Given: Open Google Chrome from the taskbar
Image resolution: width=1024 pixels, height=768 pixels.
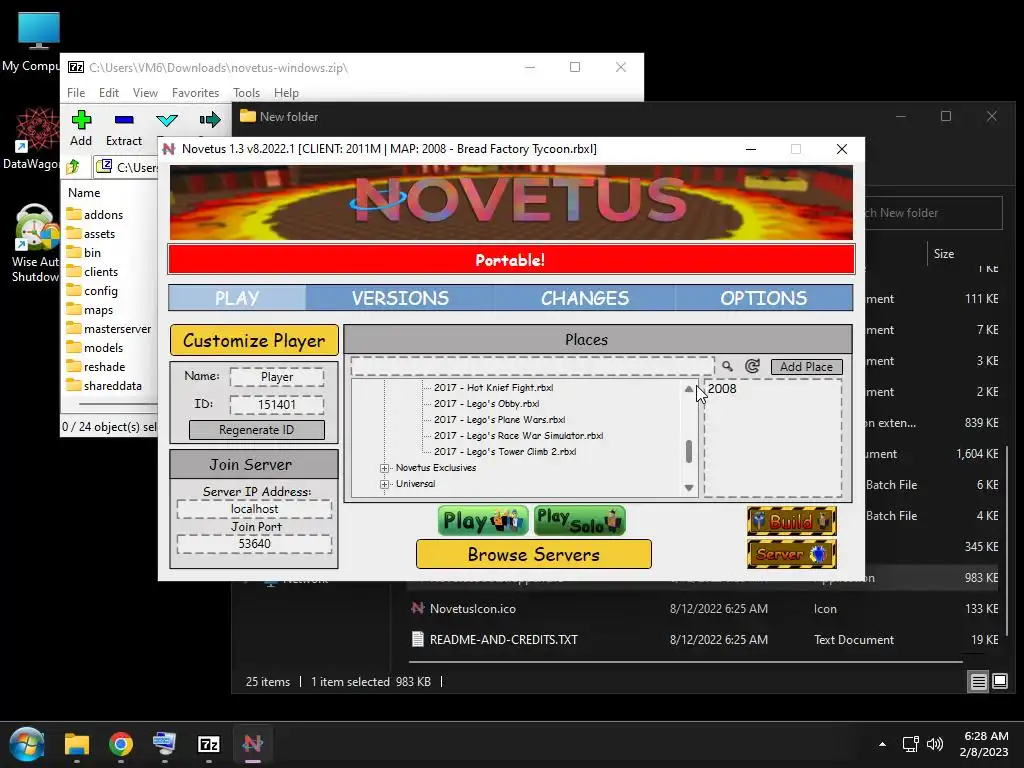Looking at the screenshot, I should pyautogui.click(x=121, y=744).
